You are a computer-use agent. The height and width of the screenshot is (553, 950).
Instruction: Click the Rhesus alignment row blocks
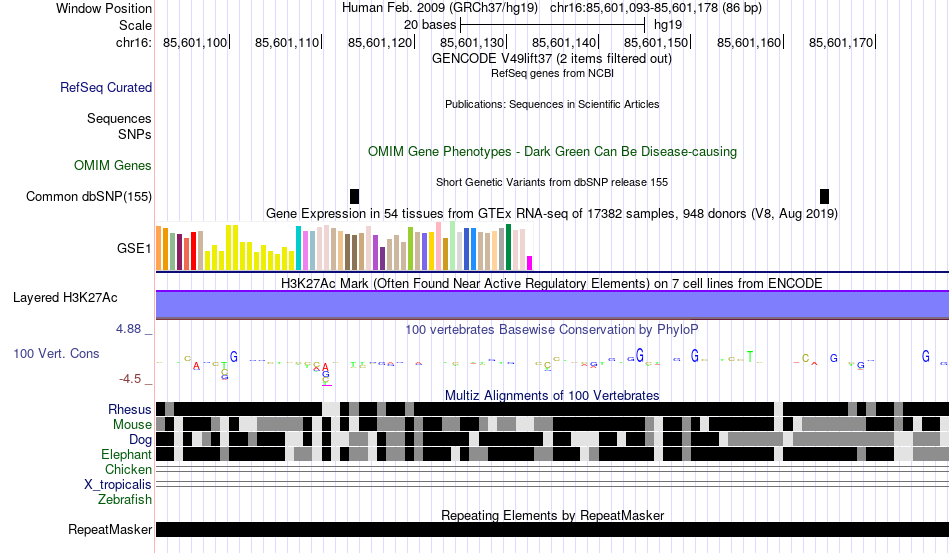(x=552, y=409)
